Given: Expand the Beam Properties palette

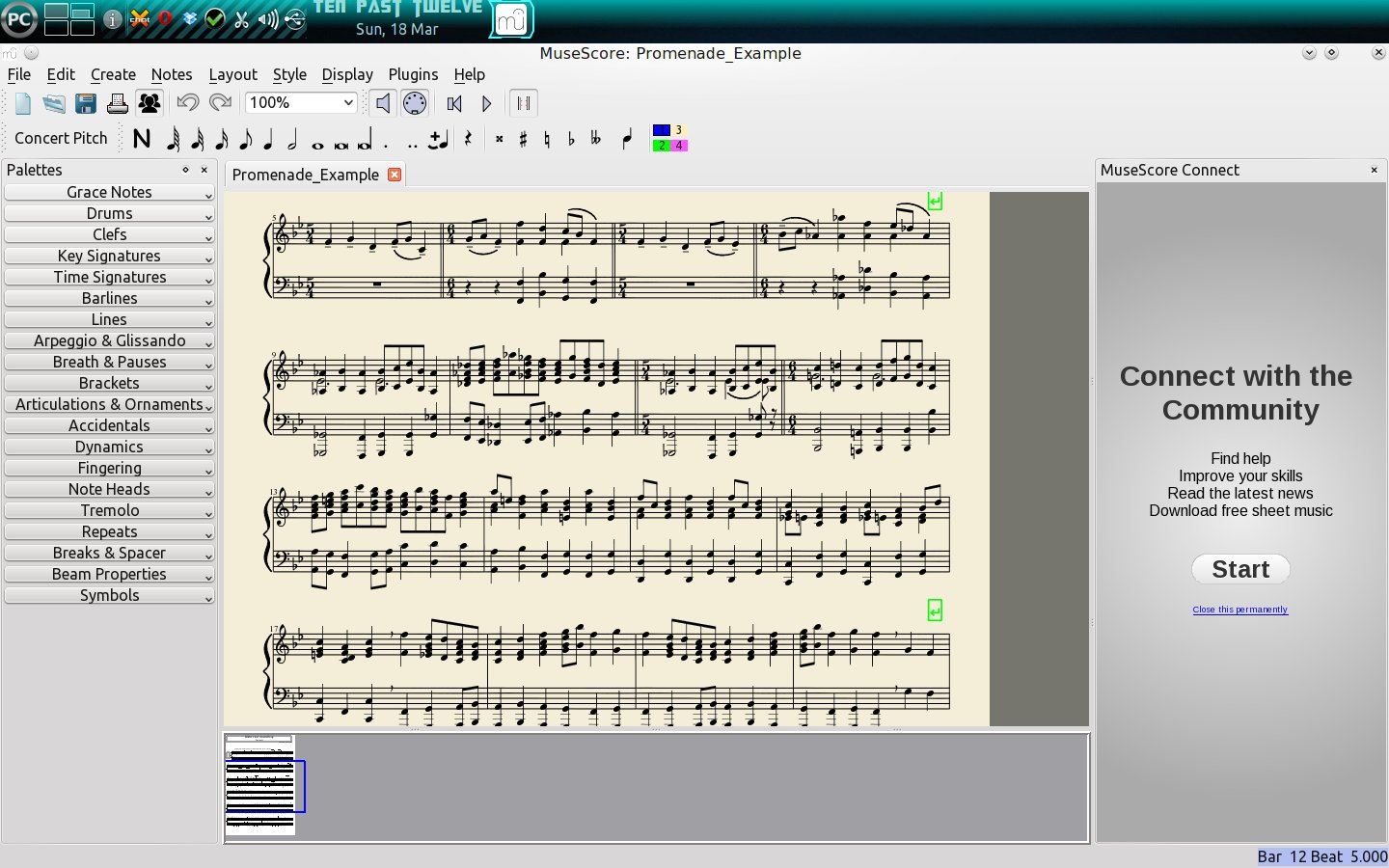Looking at the screenshot, I should (x=109, y=575).
